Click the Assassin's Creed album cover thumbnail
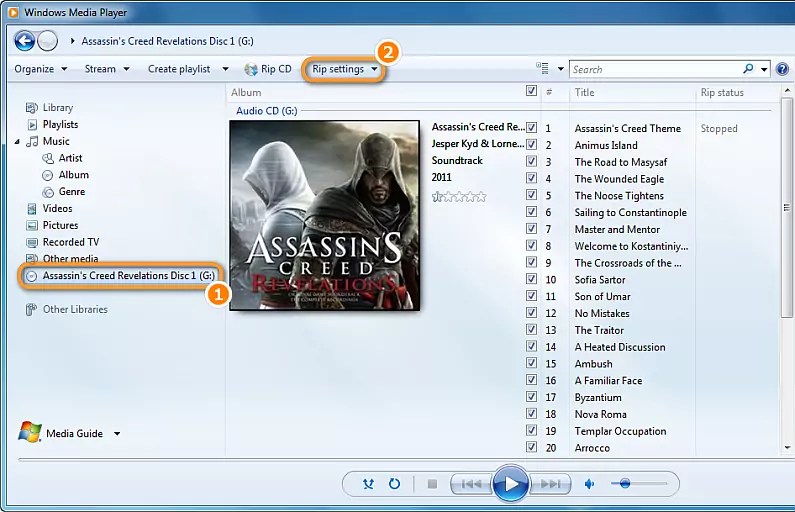The height and width of the screenshot is (512, 795). [324, 215]
